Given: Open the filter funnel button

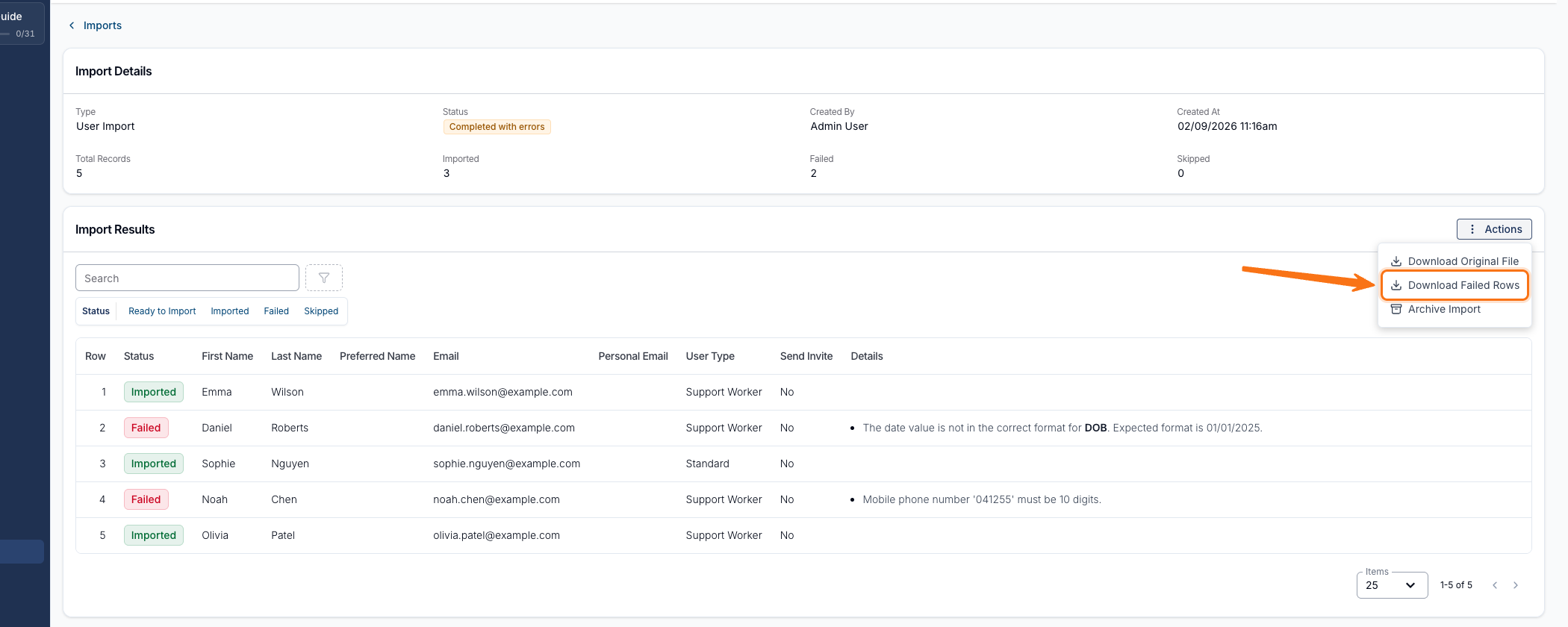Looking at the screenshot, I should point(324,278).
